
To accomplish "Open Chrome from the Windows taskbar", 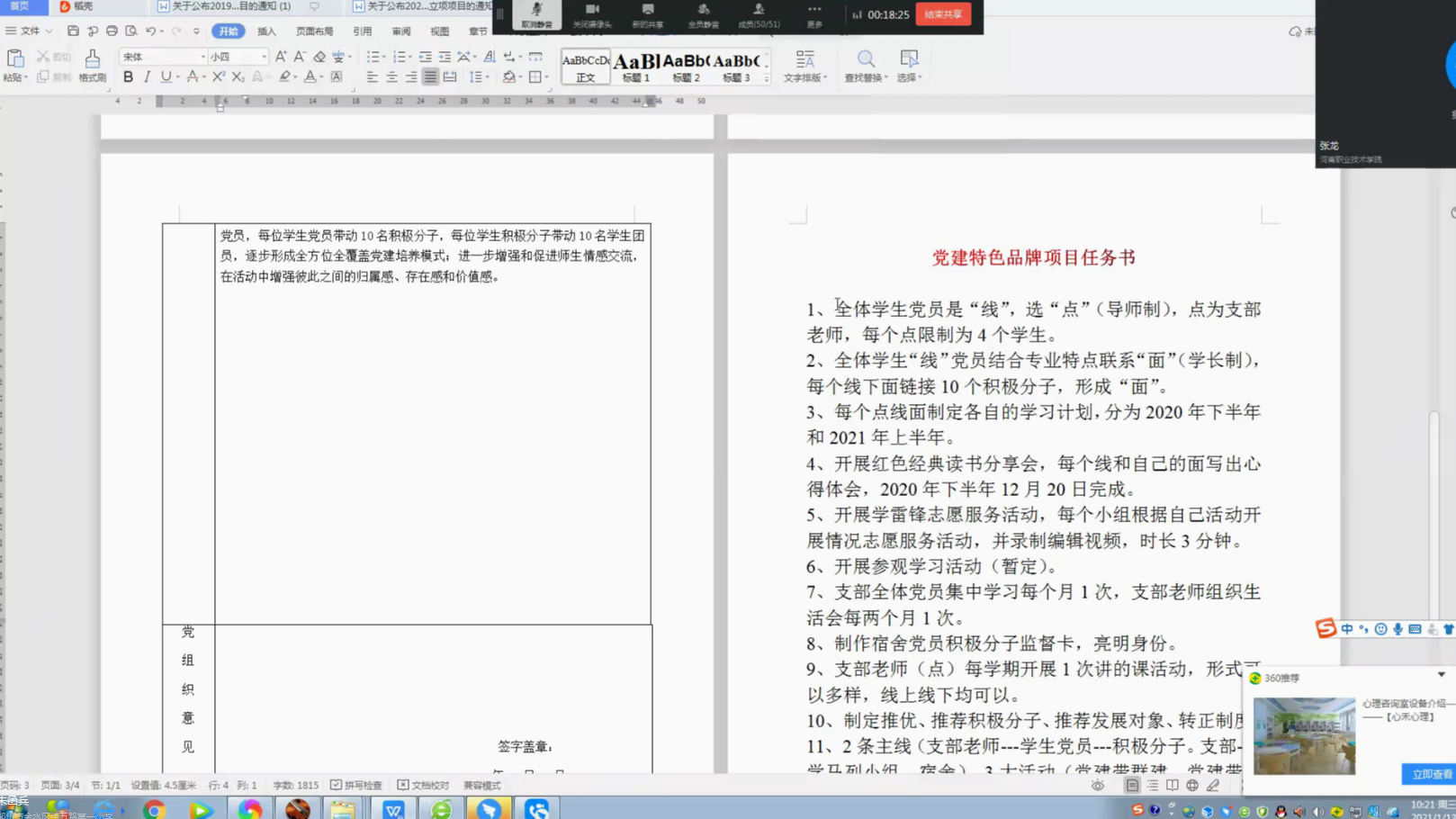I will click(x=154, y=809).
